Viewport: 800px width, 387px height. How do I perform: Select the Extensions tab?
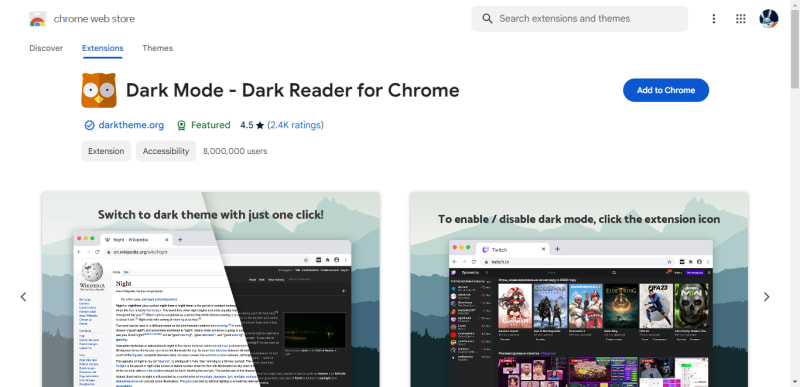click(103, 48)
